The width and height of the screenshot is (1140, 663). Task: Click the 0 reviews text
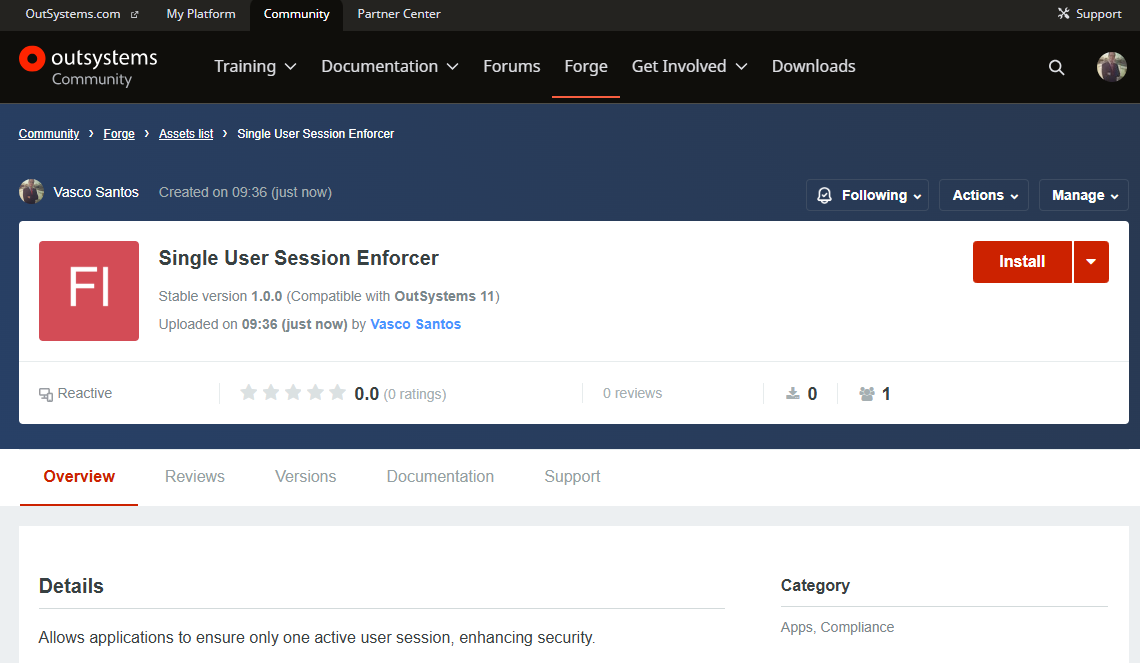pos(633,393)
